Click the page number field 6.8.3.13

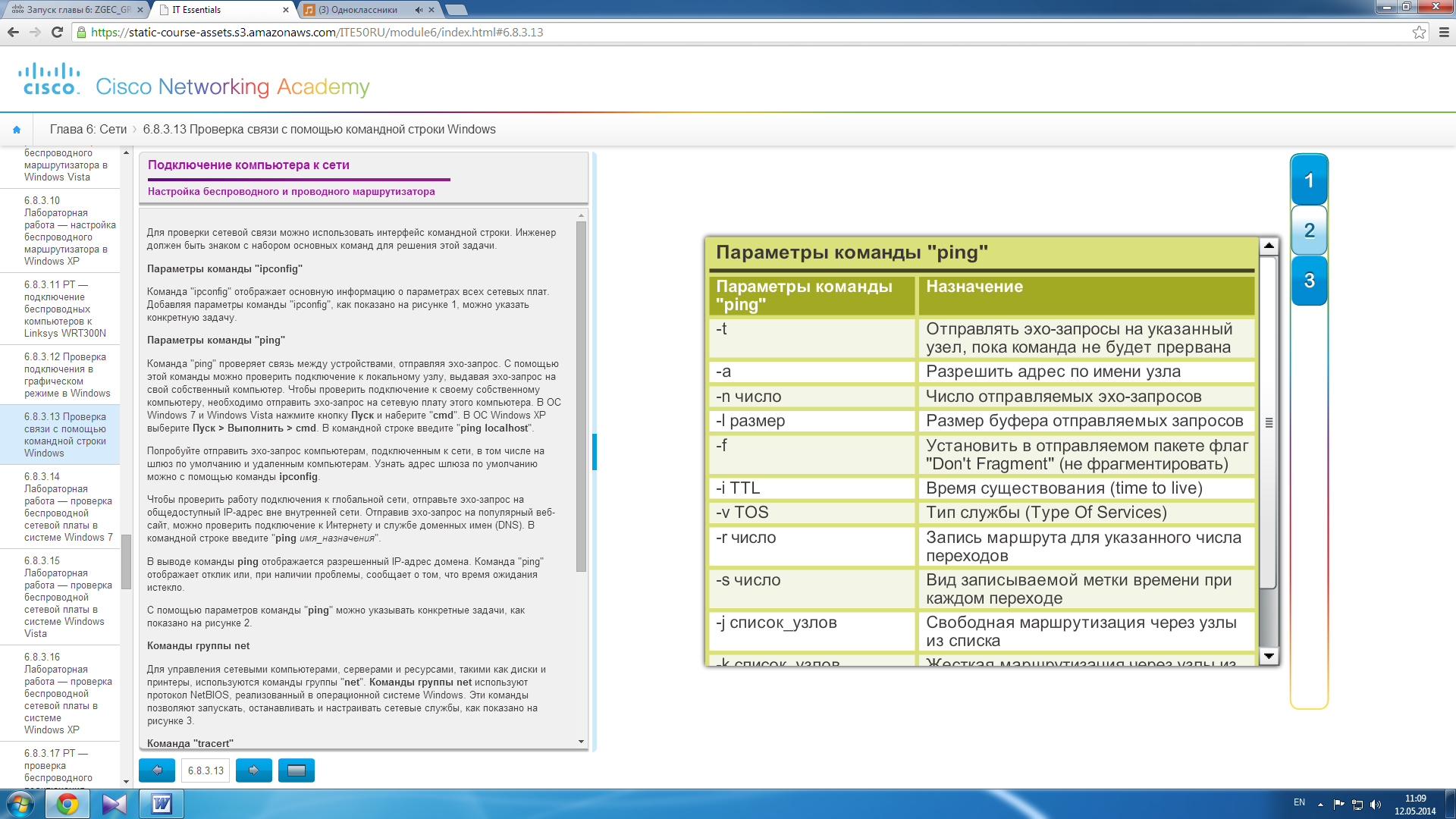[x=206, y=770]
